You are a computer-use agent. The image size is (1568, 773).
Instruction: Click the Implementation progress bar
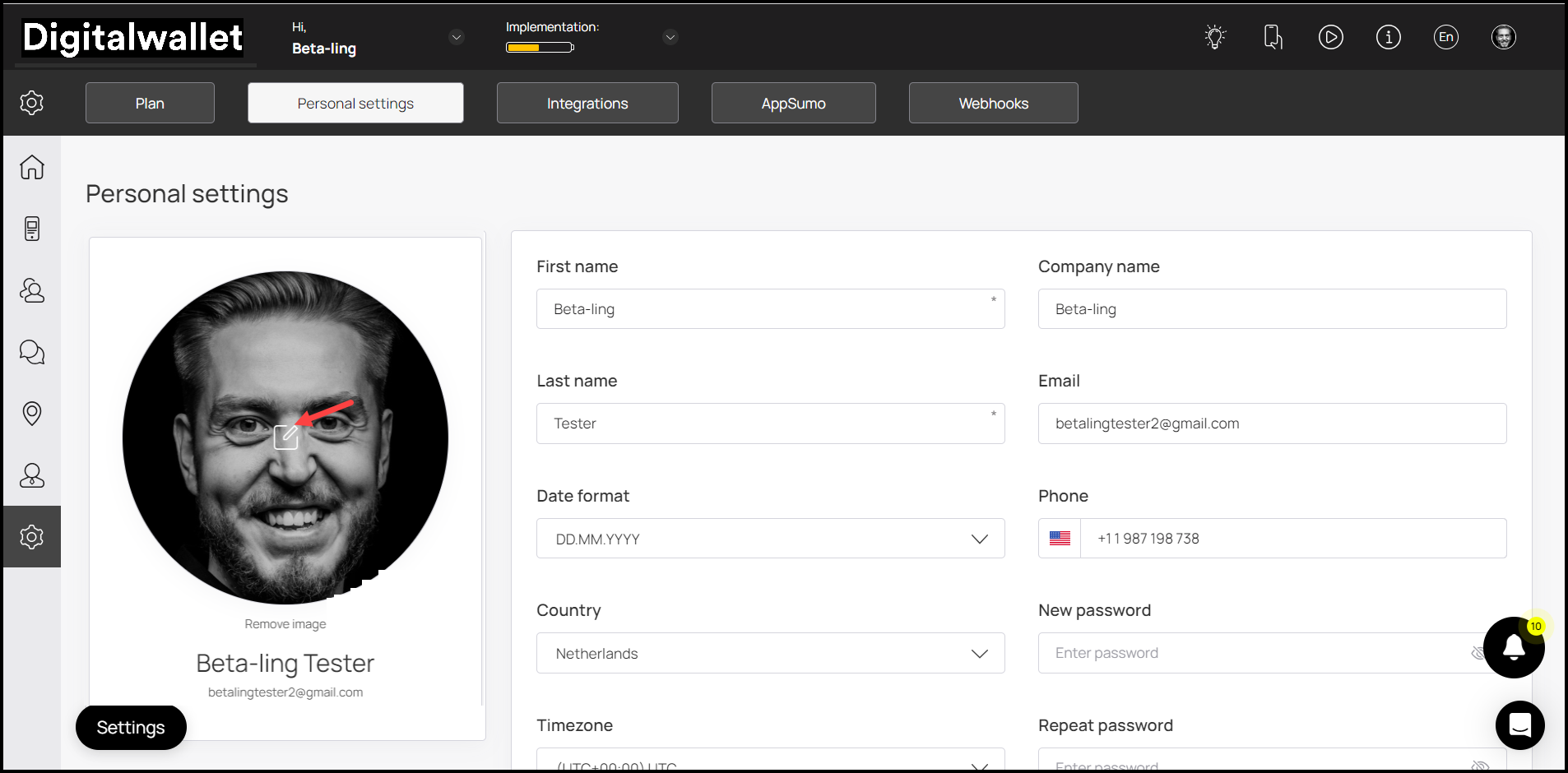tap(540, 48)
